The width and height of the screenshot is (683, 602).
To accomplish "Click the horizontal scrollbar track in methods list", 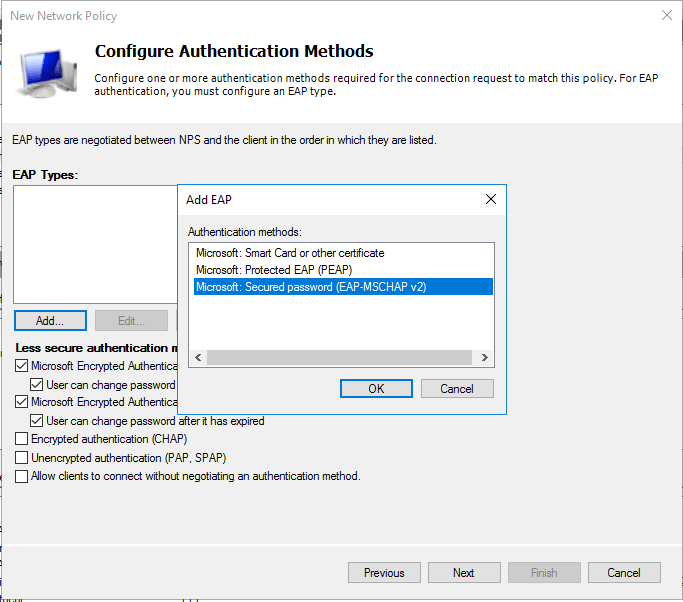I will click(x=339, y=358).
